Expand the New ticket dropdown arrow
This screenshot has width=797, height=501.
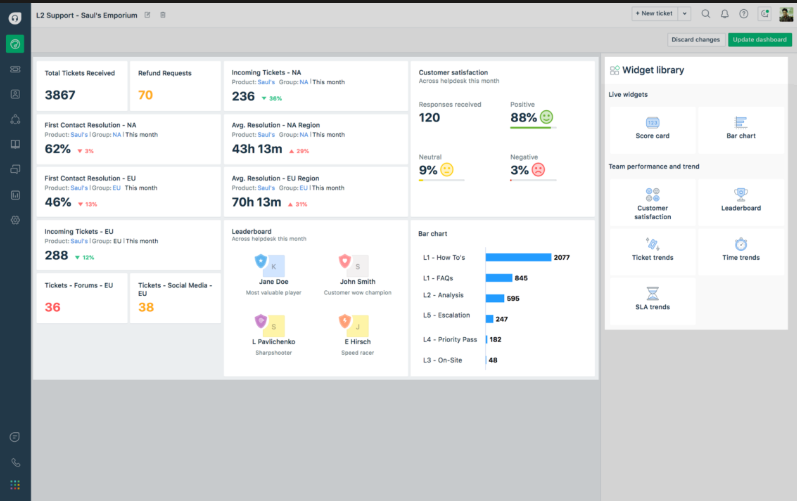pos(684,14)
